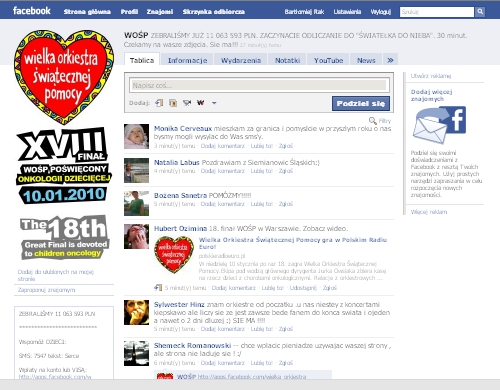Screen dimensions: 500x390
Task: Open the News tab
Action: tap(366, 60)
